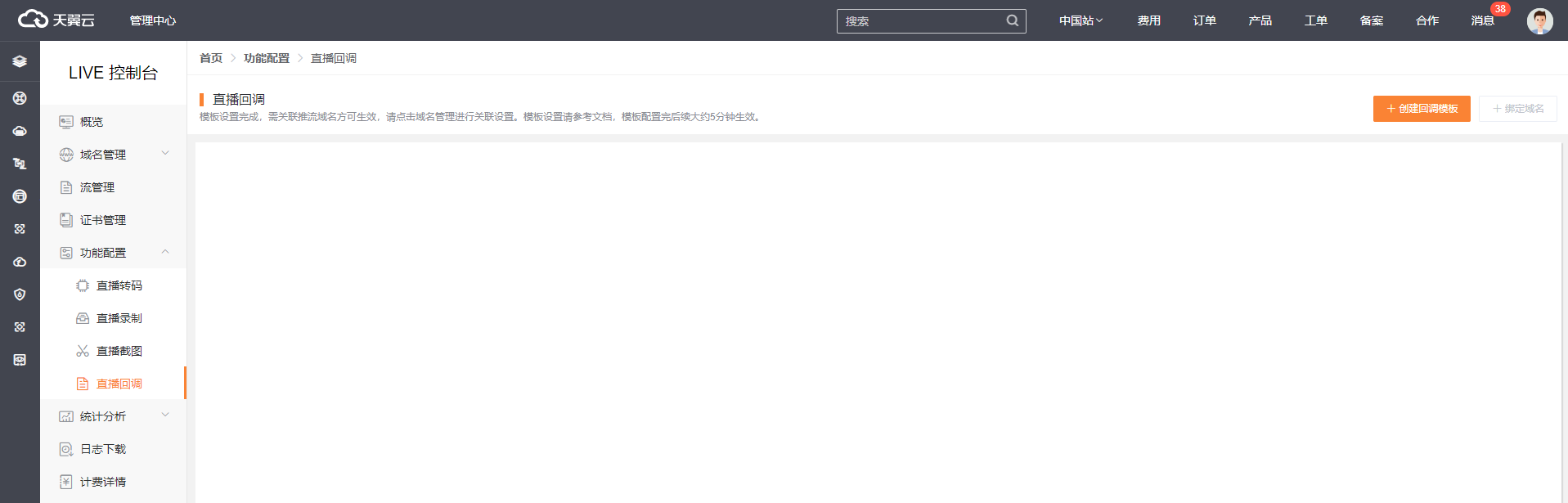Open 备案 in top navigation
Screen dimensions: 1568x503
[x=1372, y=20]
